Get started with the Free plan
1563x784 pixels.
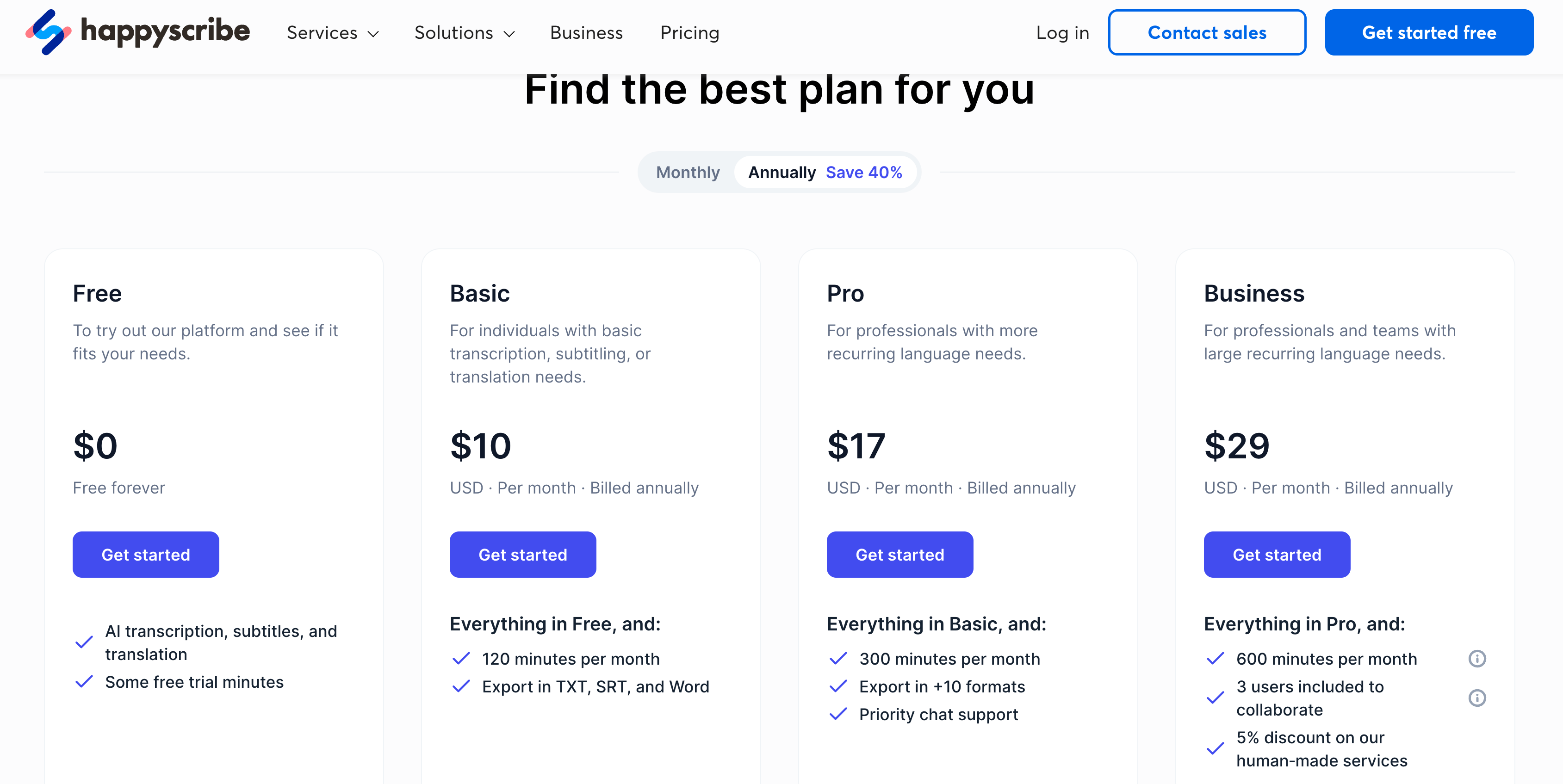pyautogui.click(x=146, y=554)
